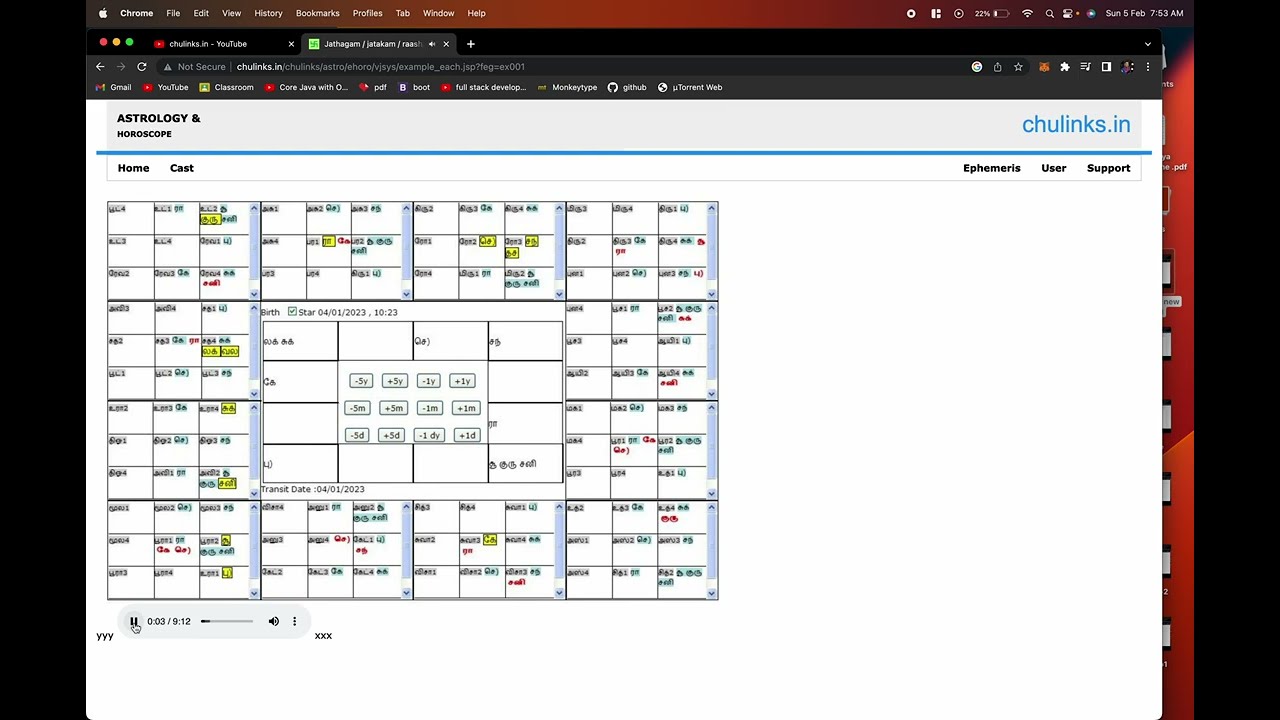Go back to previous page
This screenshot has height=720, width=1280.
(x=100, y=67)
